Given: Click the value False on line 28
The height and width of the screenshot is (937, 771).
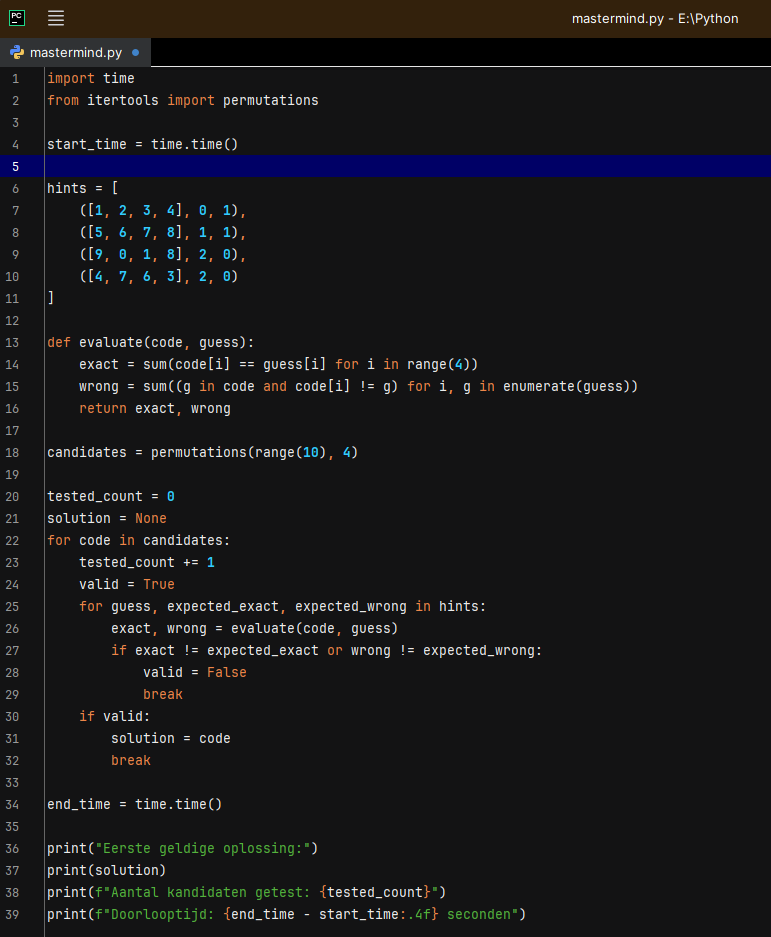Looking at the screenshot, I should point(226,672).
